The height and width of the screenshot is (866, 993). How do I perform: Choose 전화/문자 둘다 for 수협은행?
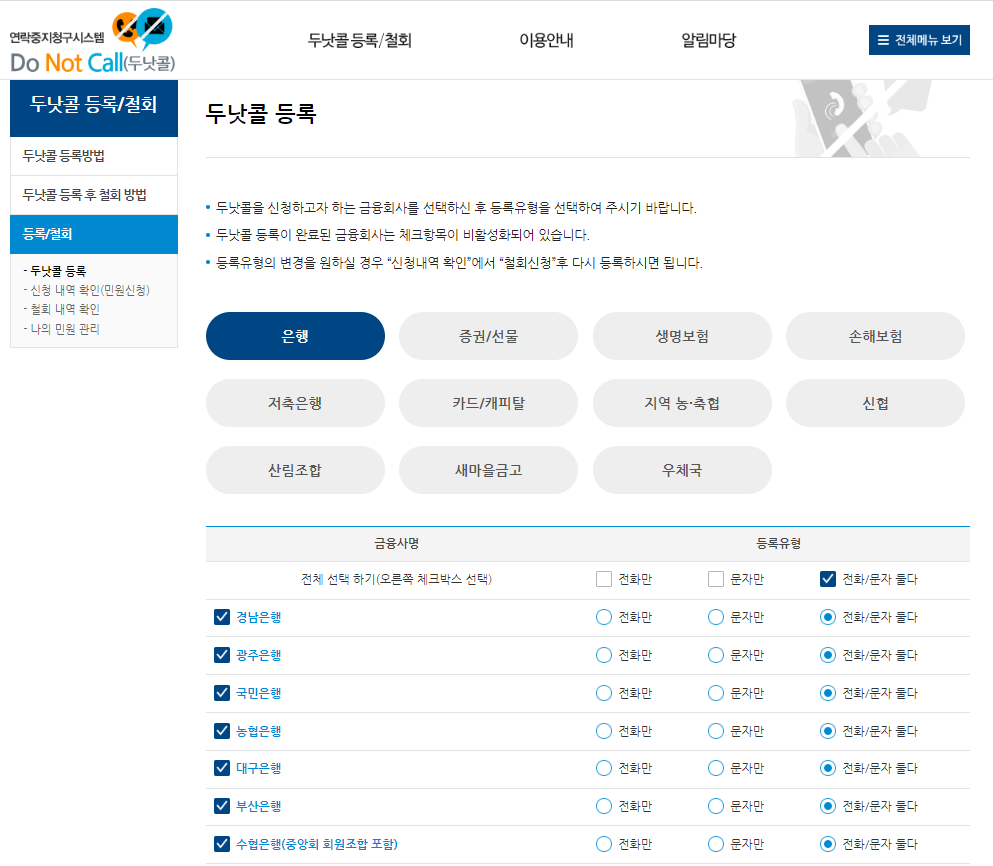point(828,844)
